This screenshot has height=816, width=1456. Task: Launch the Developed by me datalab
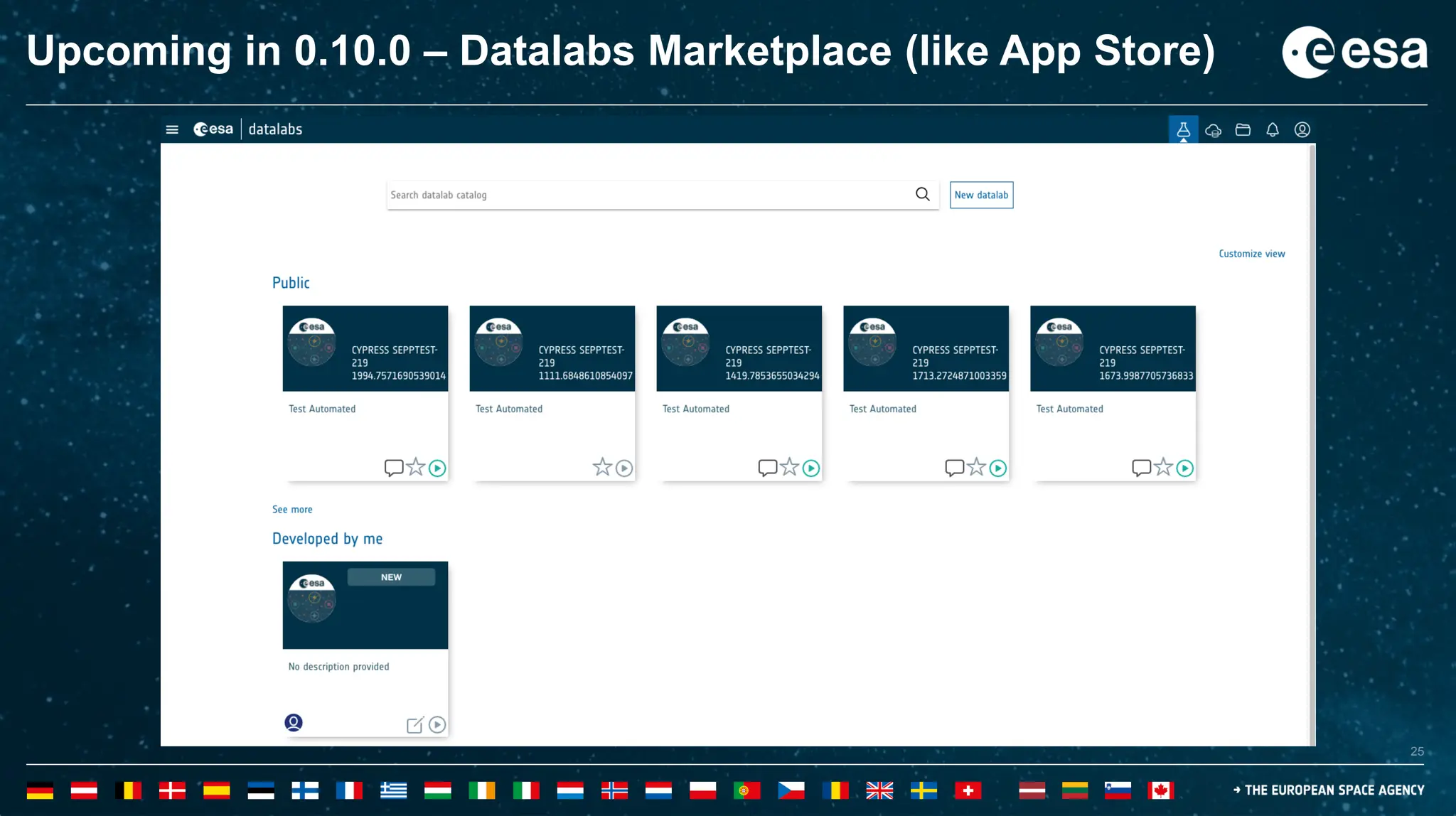click(x=437, y=724)
